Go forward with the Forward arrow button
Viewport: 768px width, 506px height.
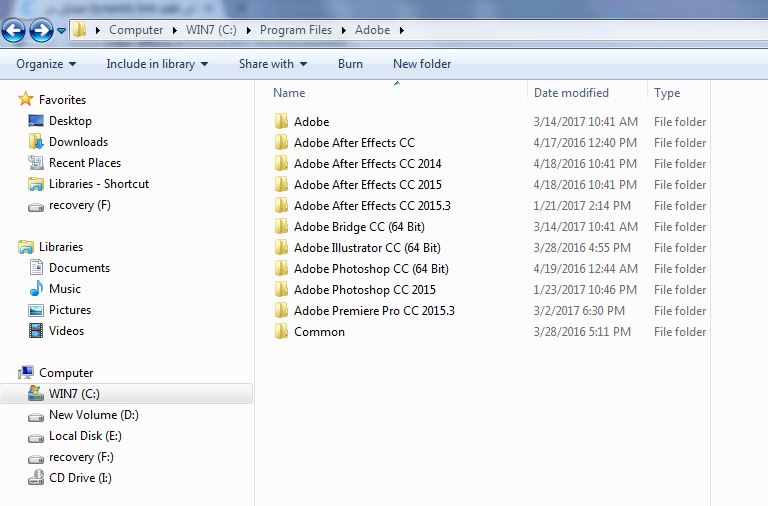tap(41, 30)
